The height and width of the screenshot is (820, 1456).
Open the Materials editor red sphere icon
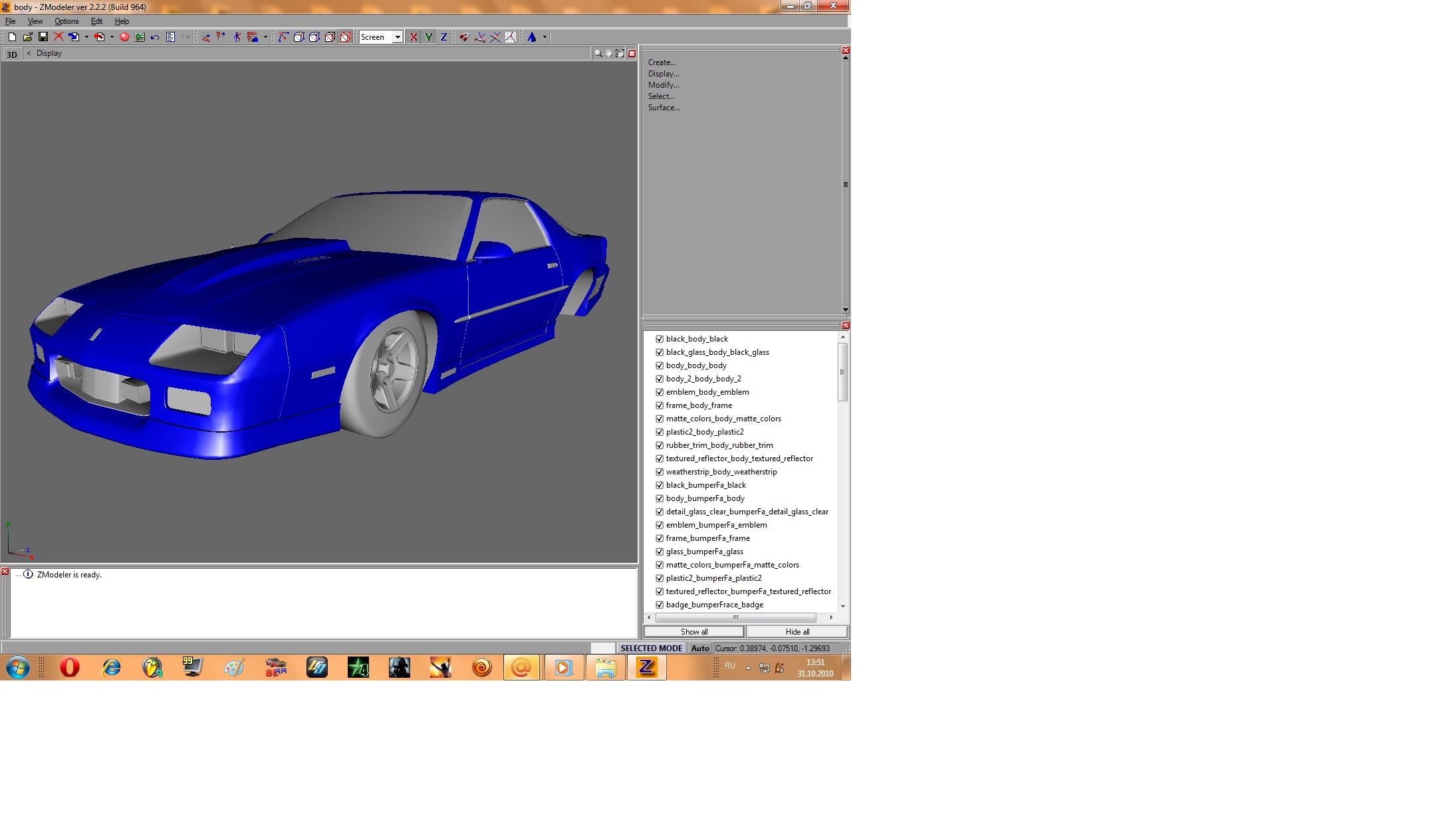pyautogui.click(x=124, y=37)
